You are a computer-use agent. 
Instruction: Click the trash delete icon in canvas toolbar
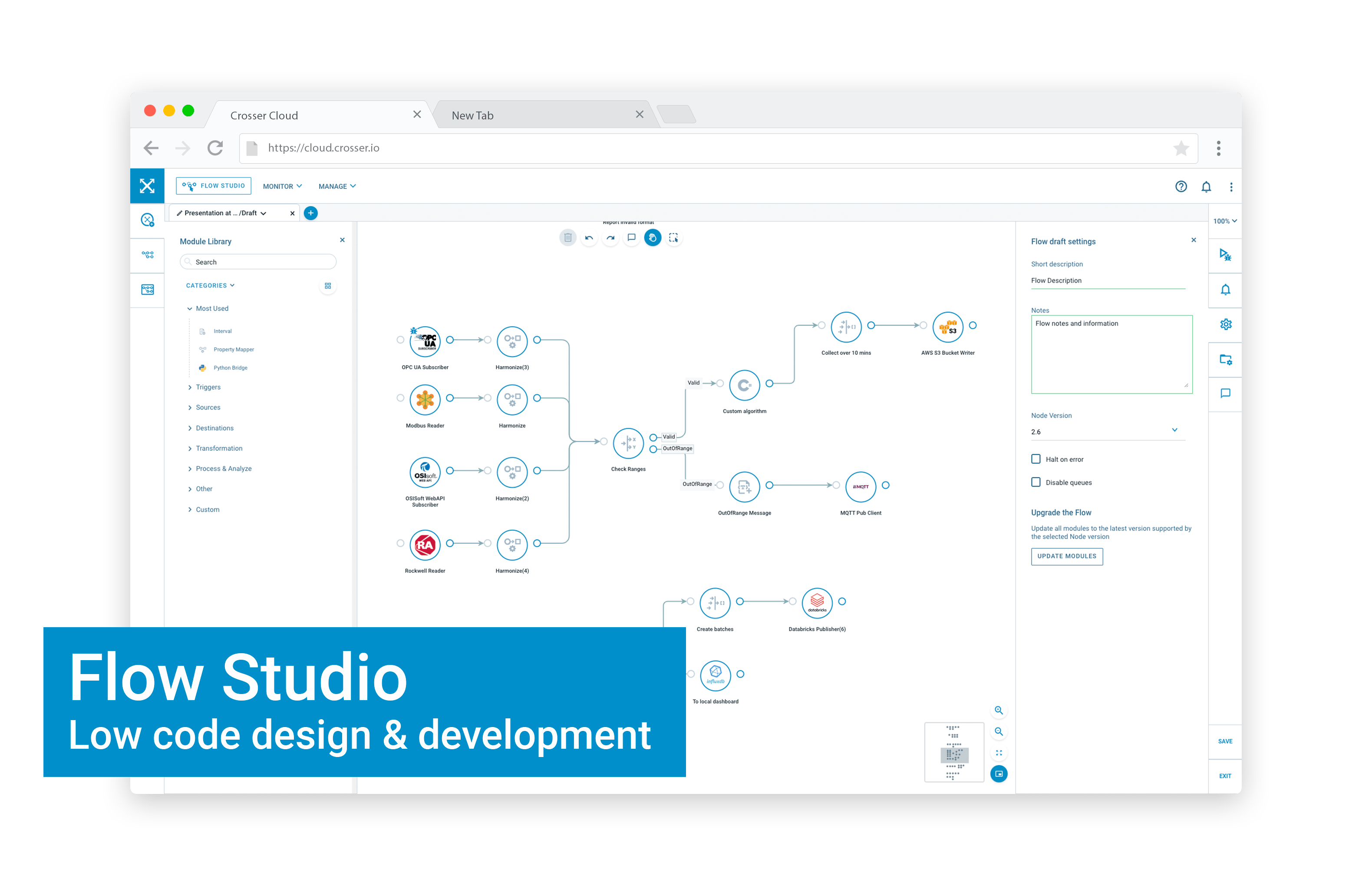(x=567, y=238)
